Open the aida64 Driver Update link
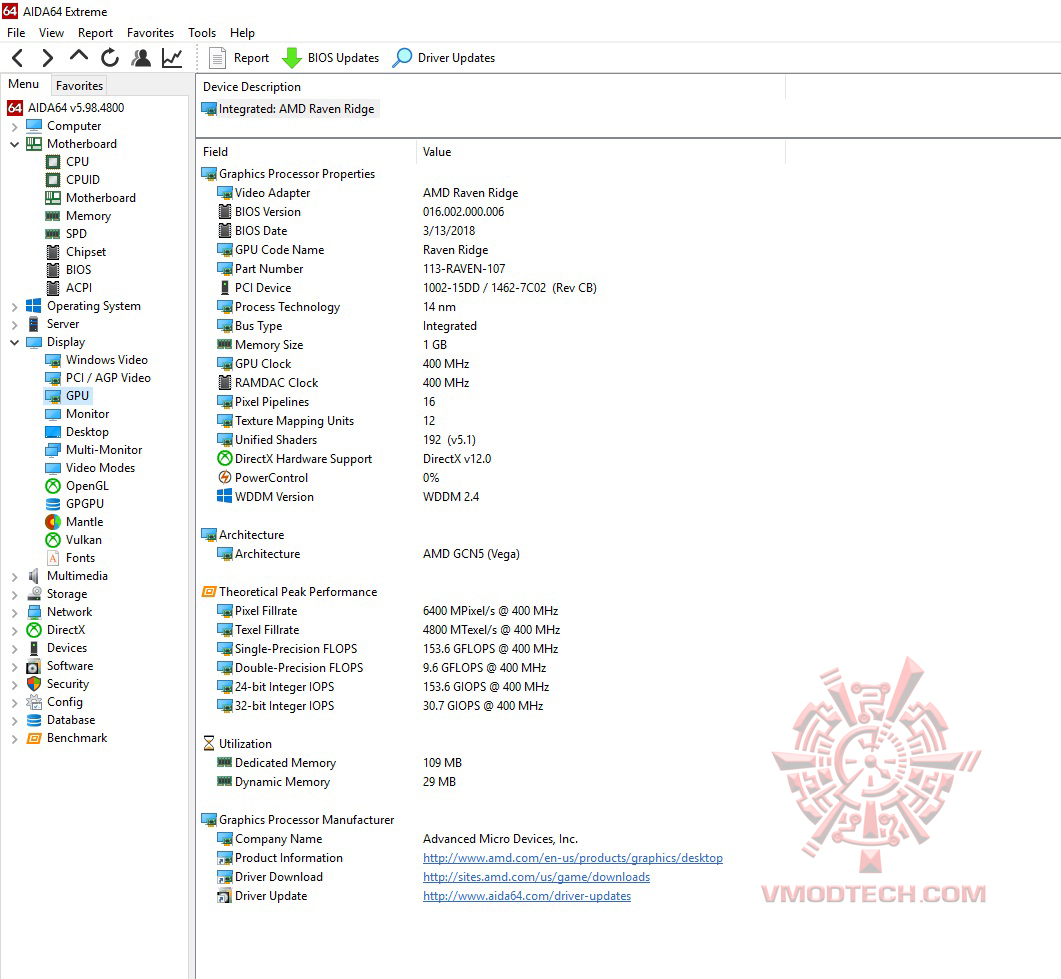 526,896
